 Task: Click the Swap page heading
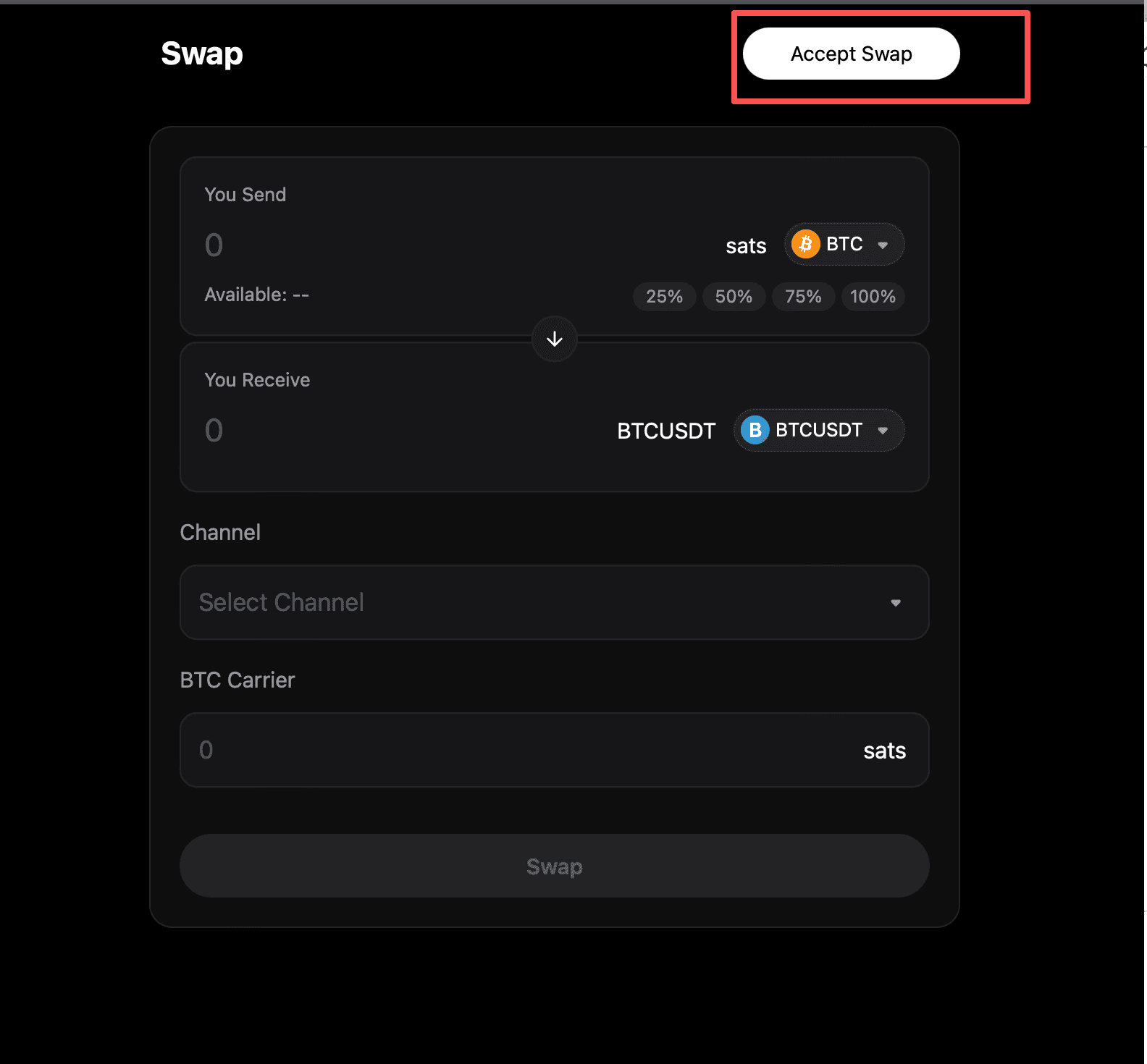[202, 54]
